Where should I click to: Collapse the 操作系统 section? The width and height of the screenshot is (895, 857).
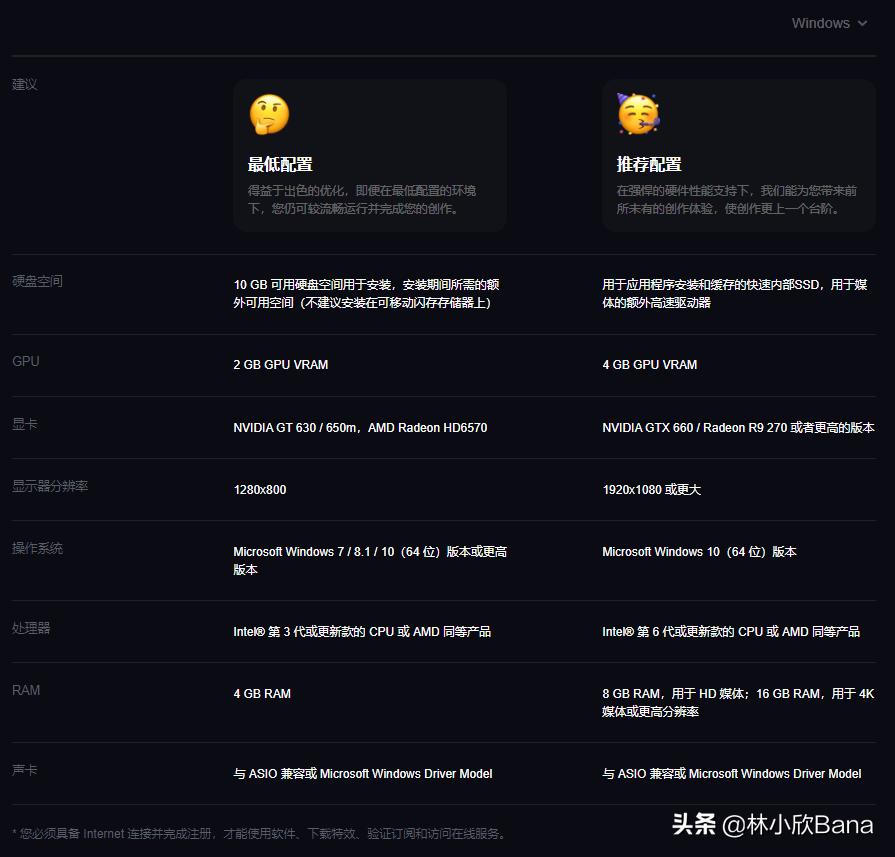[37, 548]
